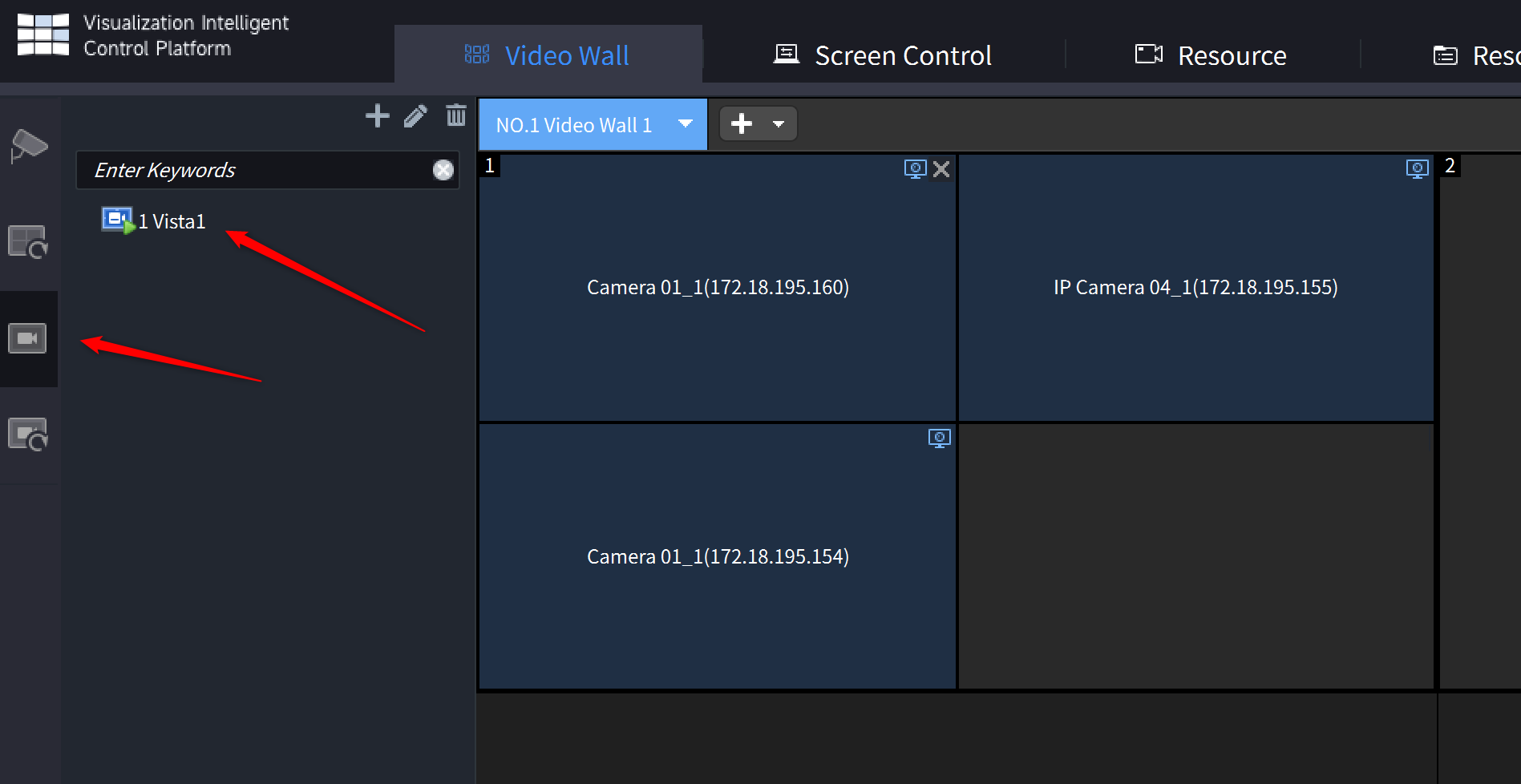The image size is (1521, 784).
Task: Click monitor icon on IP Camera 04_1 window
Action: click(x=1417, y=169)
